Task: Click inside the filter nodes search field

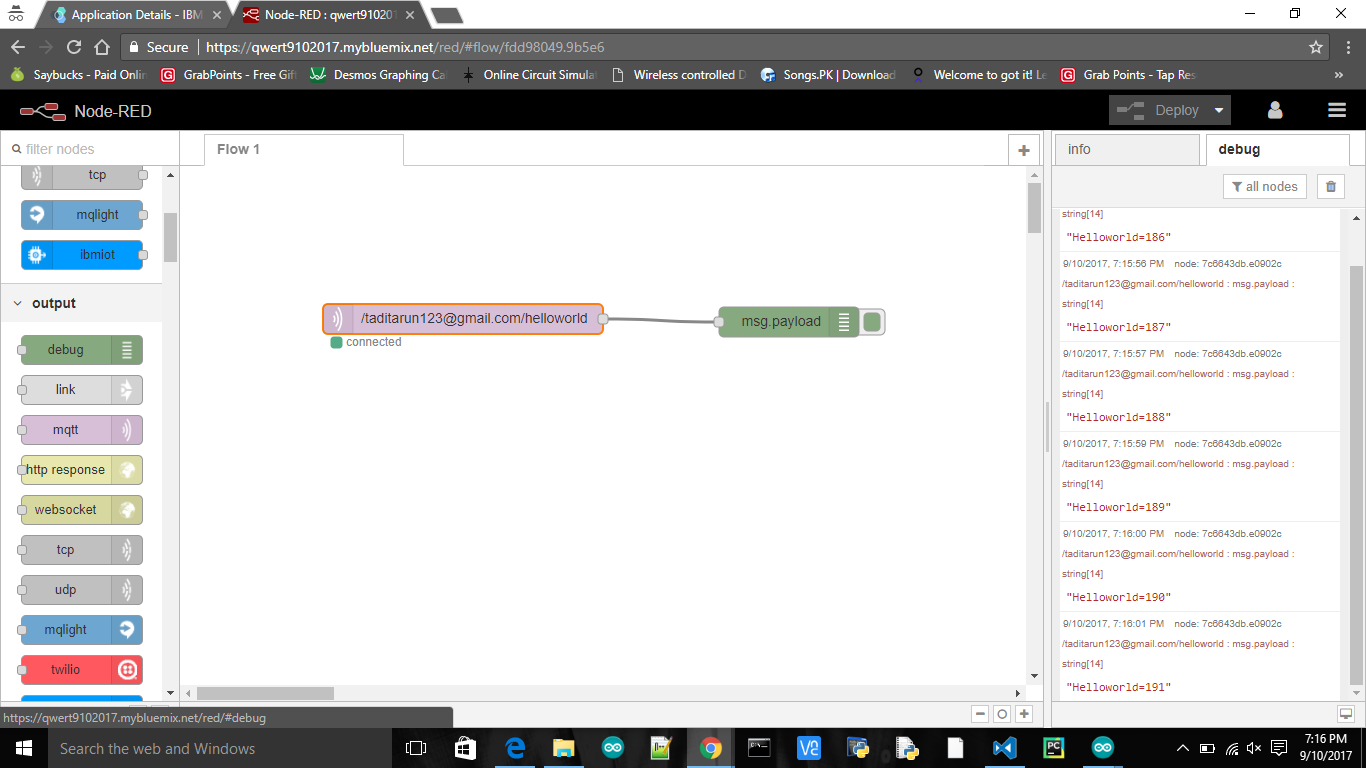Action: 90,148
